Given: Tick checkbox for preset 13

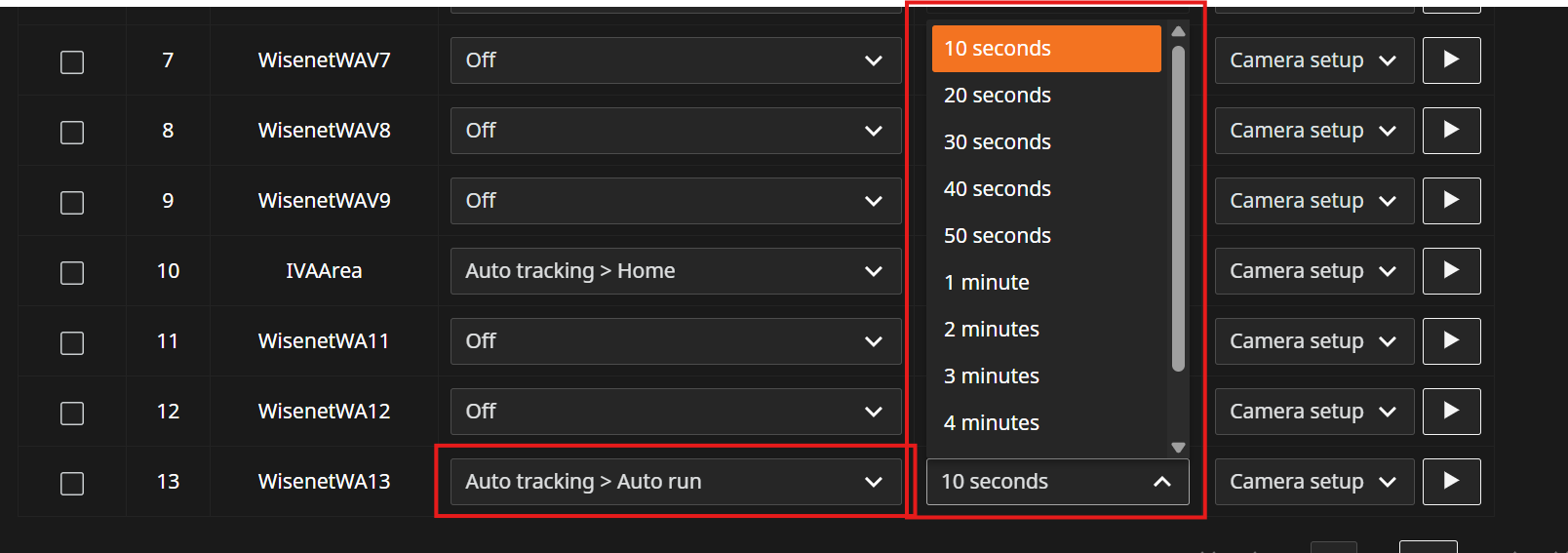Looking at the screenshot, I should 72,484.
